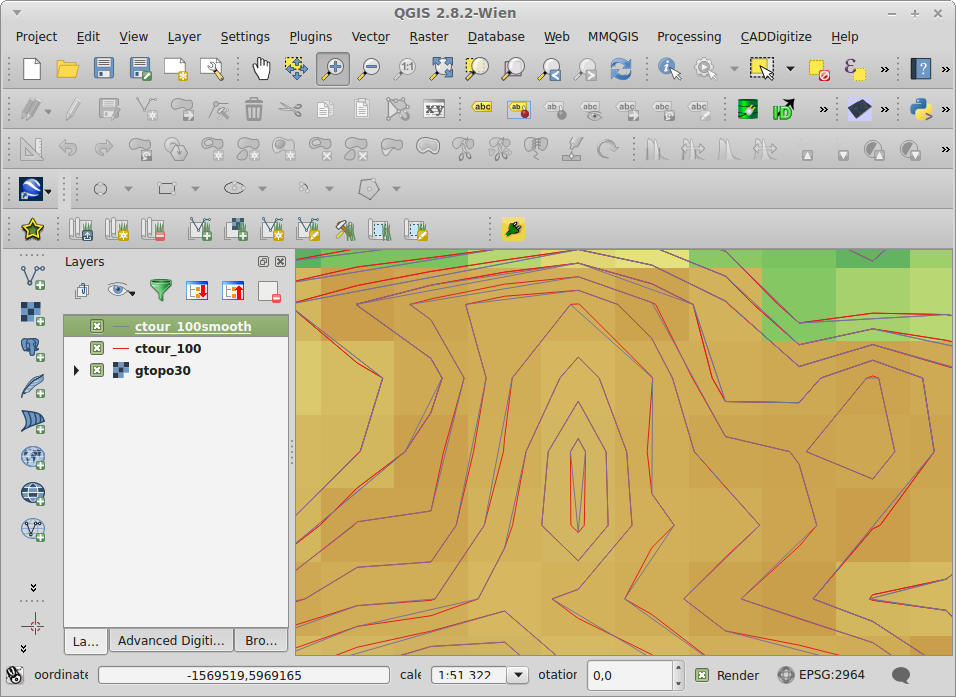Open the scale dropdown arrow
Screen dimensions: 956x697
[x=518, y=675]
